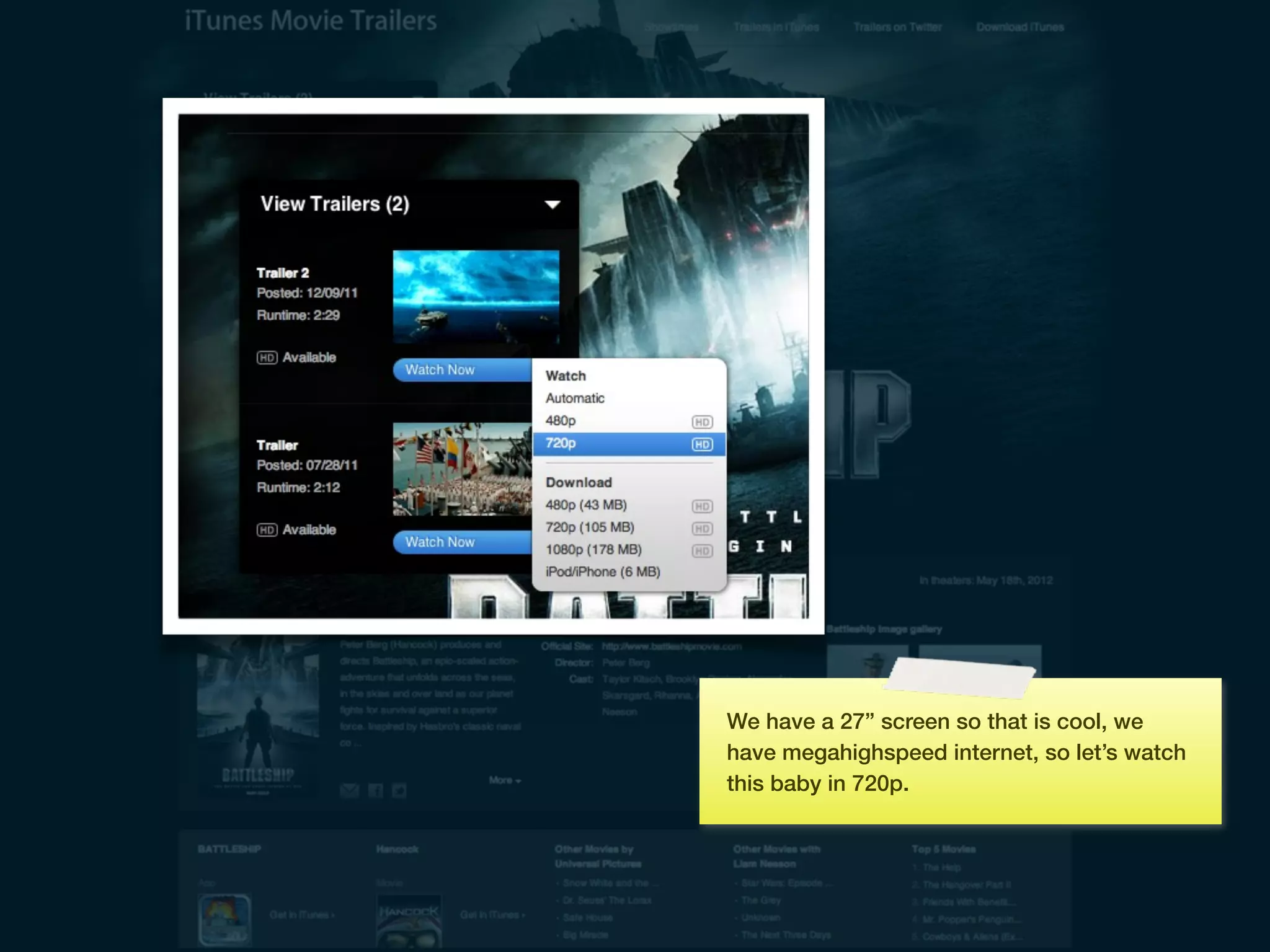Click HD badge next to Trailer 2 Available
Image resolution: width=1270 pixels, height=952 pixels.
coord(267,358)
